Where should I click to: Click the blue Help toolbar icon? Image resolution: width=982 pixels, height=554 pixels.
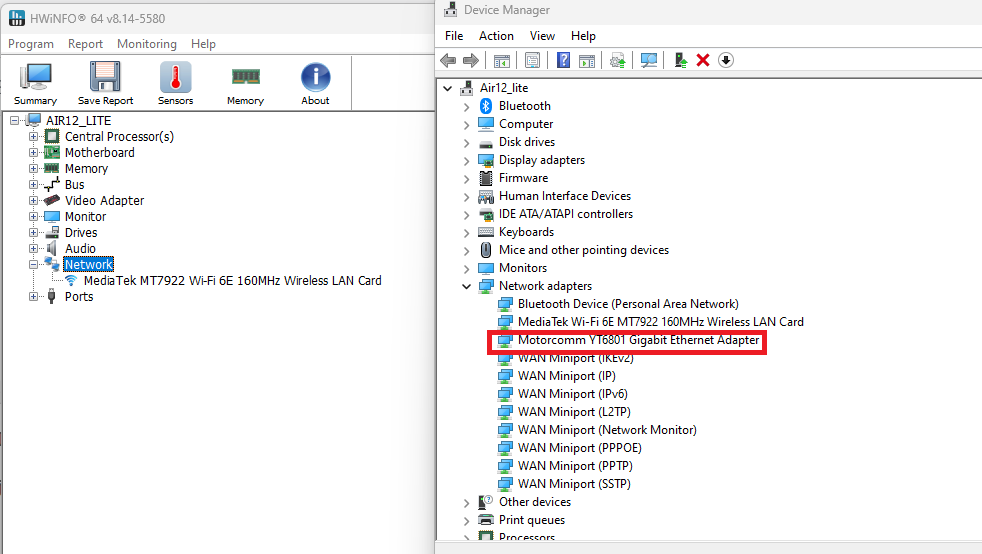pos(563,60)
